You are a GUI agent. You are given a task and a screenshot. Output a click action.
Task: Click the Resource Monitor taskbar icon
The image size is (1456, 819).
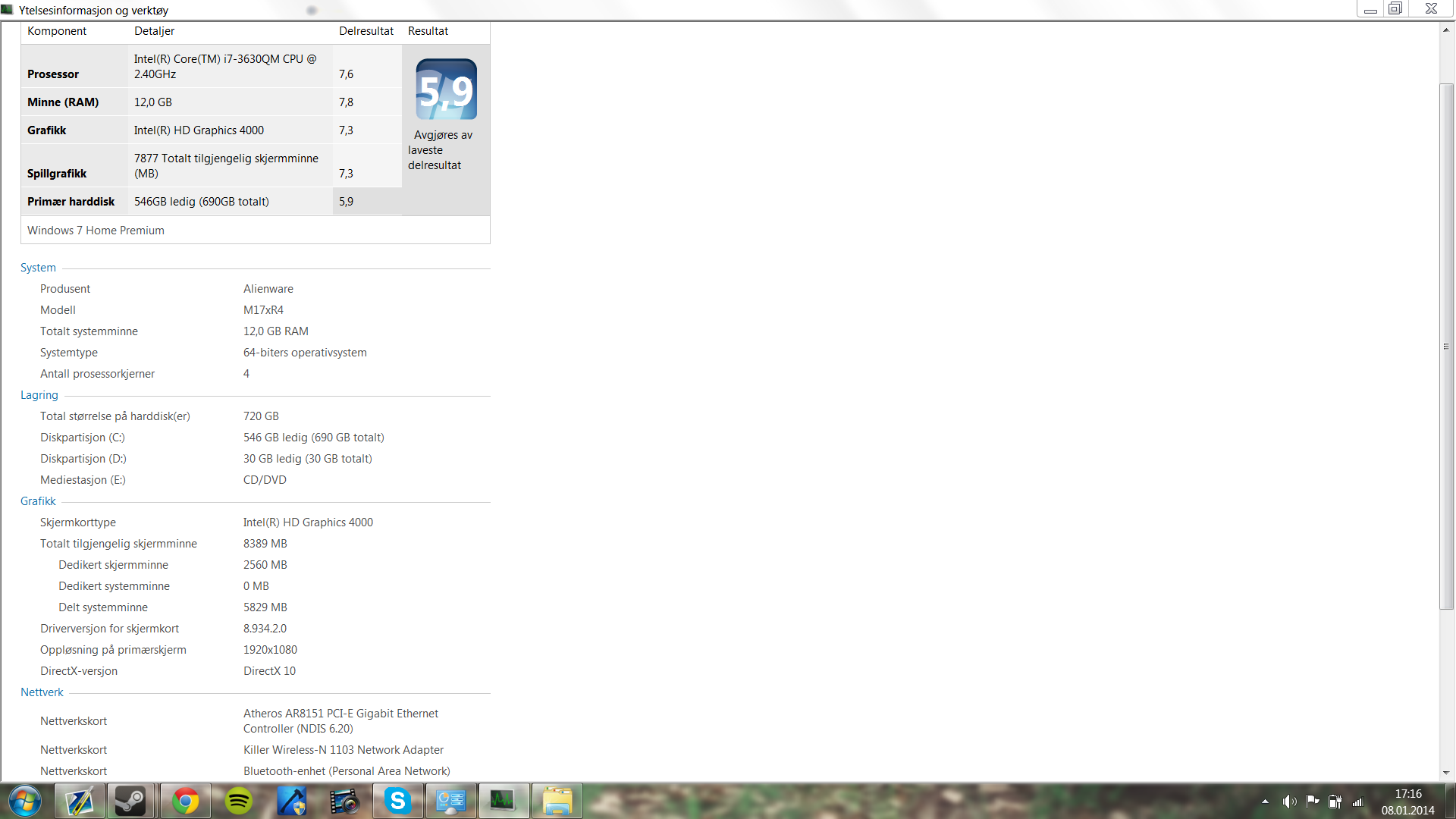[x=503, y=801]
